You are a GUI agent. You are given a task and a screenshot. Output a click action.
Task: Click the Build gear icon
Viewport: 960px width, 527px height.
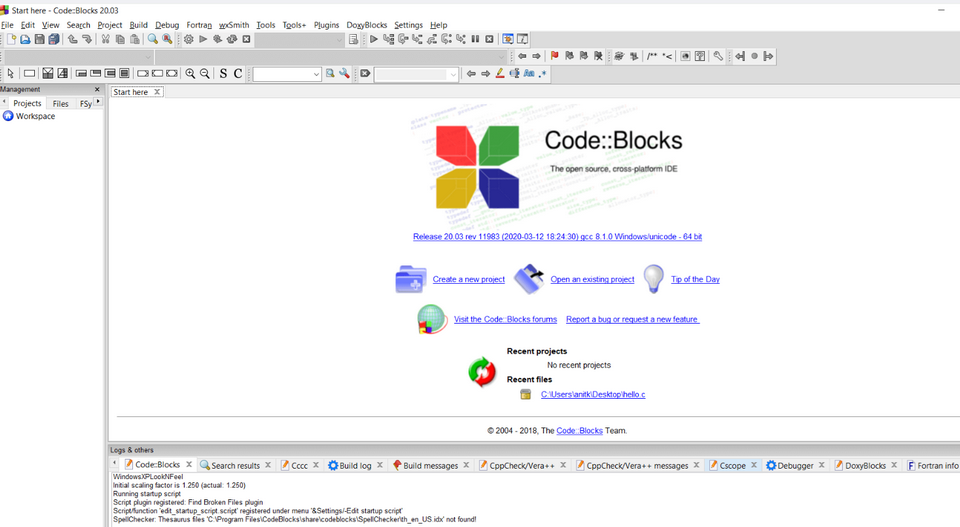point(189,39)
